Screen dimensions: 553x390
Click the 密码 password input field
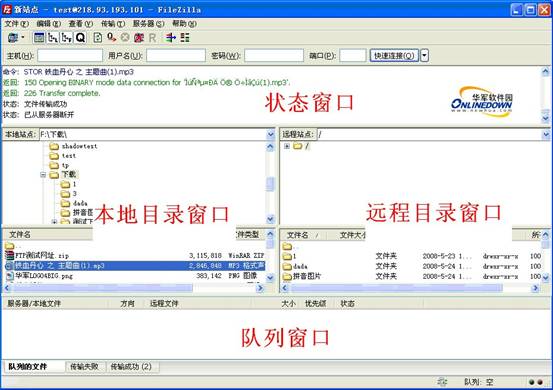[x=274, y=56]
